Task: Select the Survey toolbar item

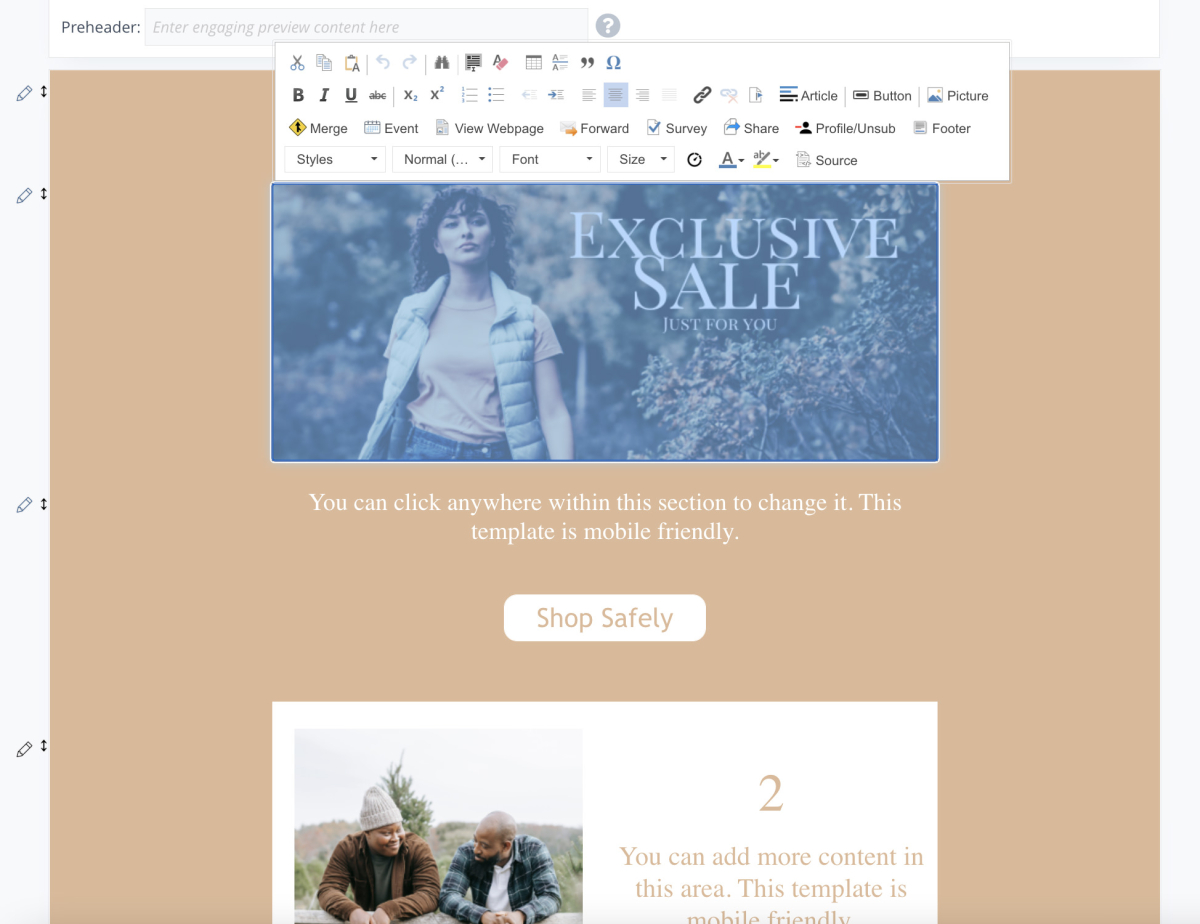Action: [x=676, y=128]
